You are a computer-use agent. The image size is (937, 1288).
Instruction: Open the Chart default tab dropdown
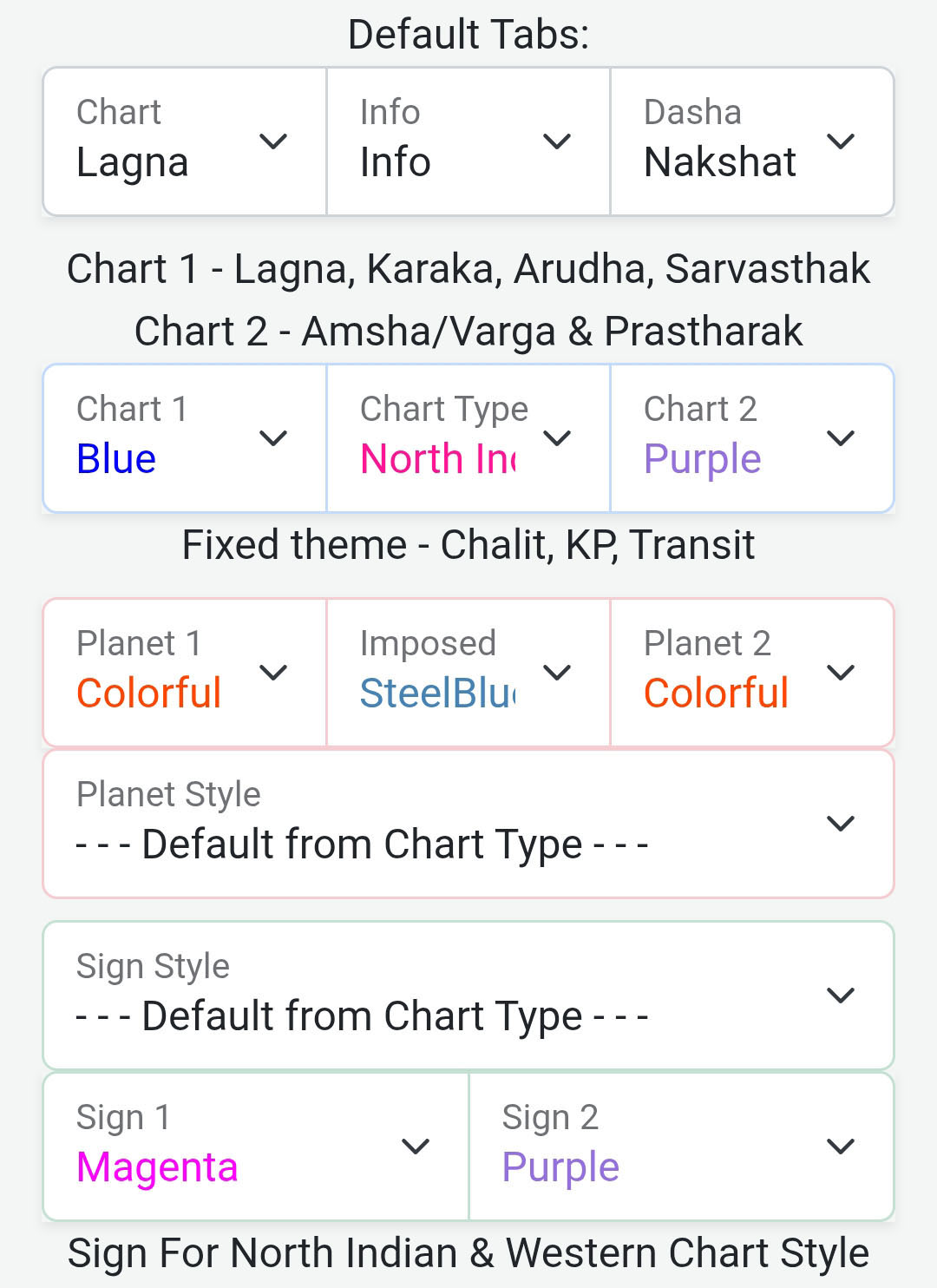tap(184, 141)
